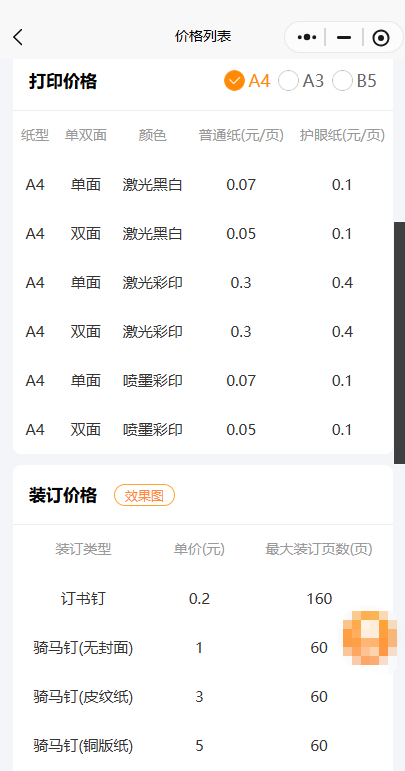Viewport: 405px width, 771px height.
Task: Click 喷墨彩印 in the 单面 row
Action: 152,381
